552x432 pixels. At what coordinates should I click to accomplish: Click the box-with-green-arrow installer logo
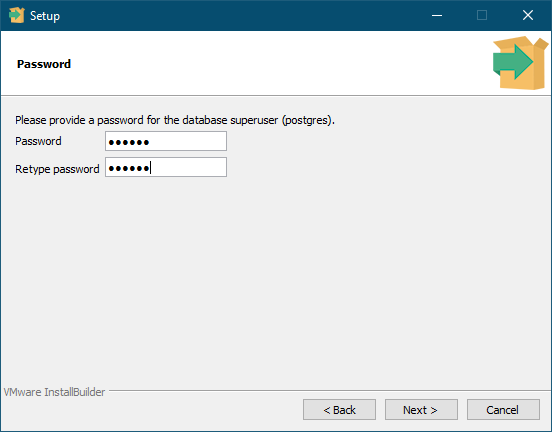pos(520,63)
